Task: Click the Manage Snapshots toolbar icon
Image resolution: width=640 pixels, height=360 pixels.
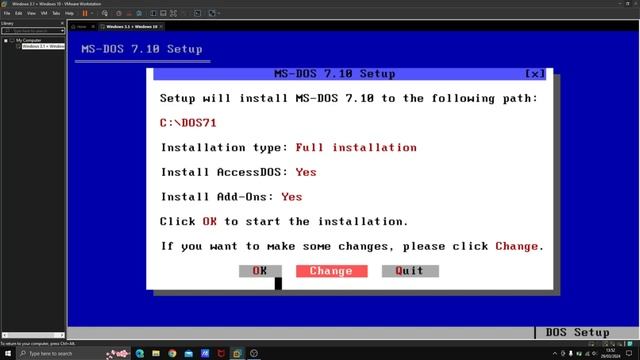Action: [x=139, y=13]
